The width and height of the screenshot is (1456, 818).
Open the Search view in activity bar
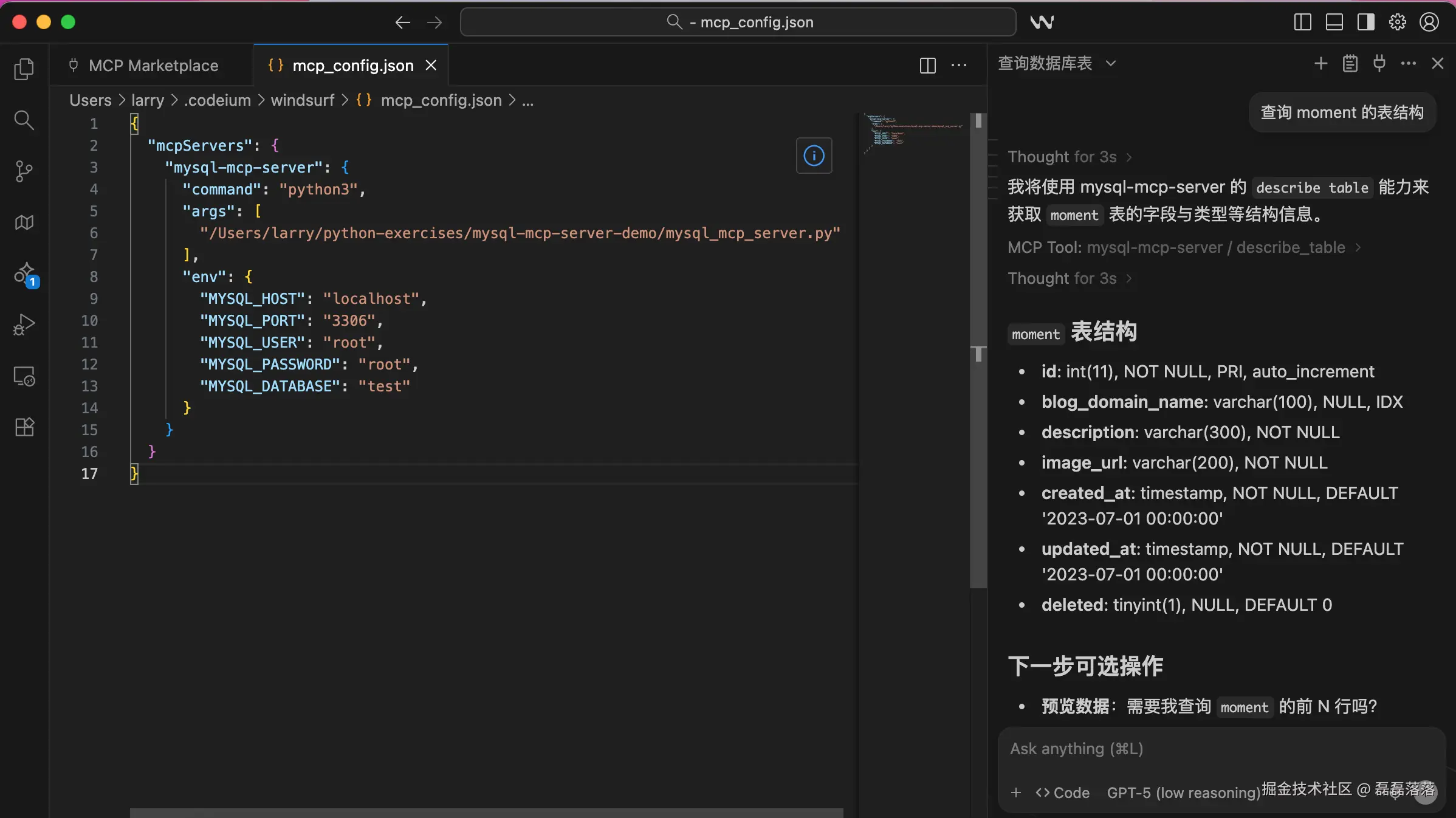coord(24,120)
